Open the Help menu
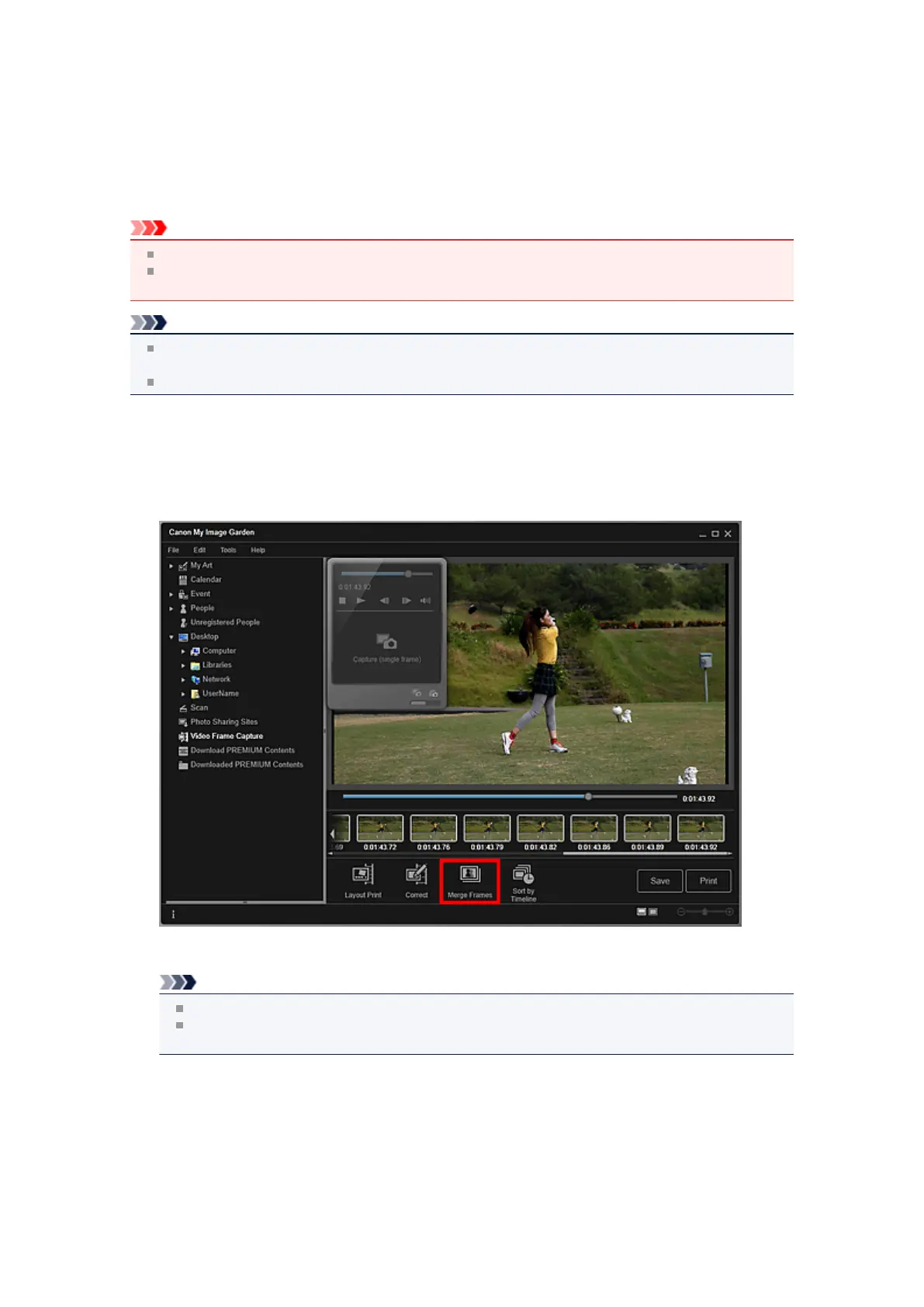This screenshot has height=1307, width=924. 258,550
